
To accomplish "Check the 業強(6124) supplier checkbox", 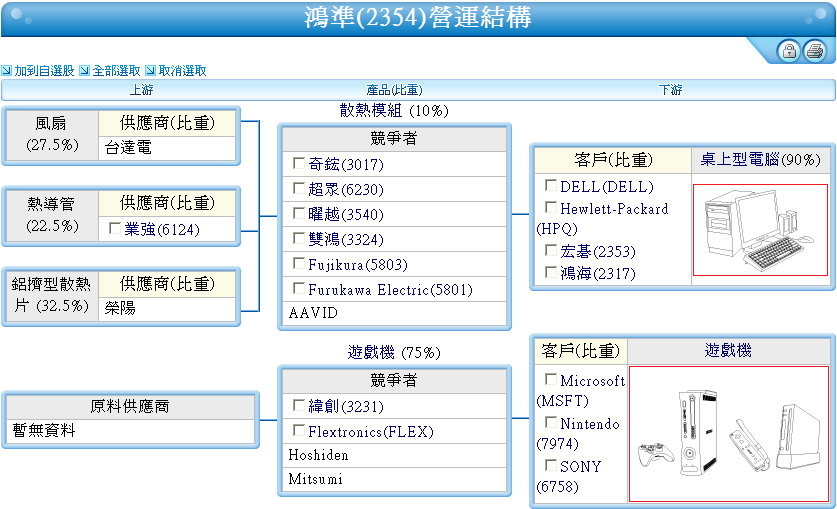I will 114,228.
